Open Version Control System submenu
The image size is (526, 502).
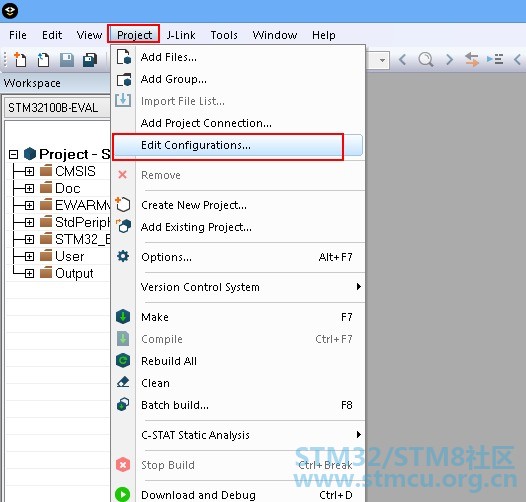238,287
